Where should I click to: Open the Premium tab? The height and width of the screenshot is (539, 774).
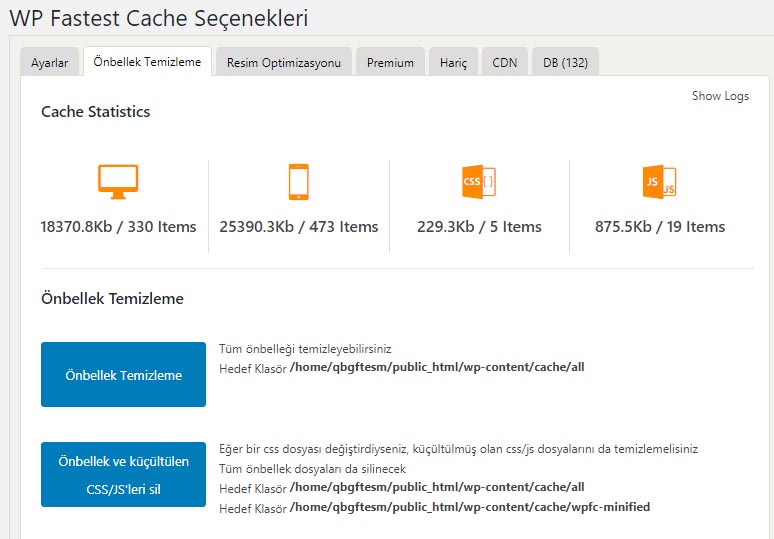click(x=390, y=62)
